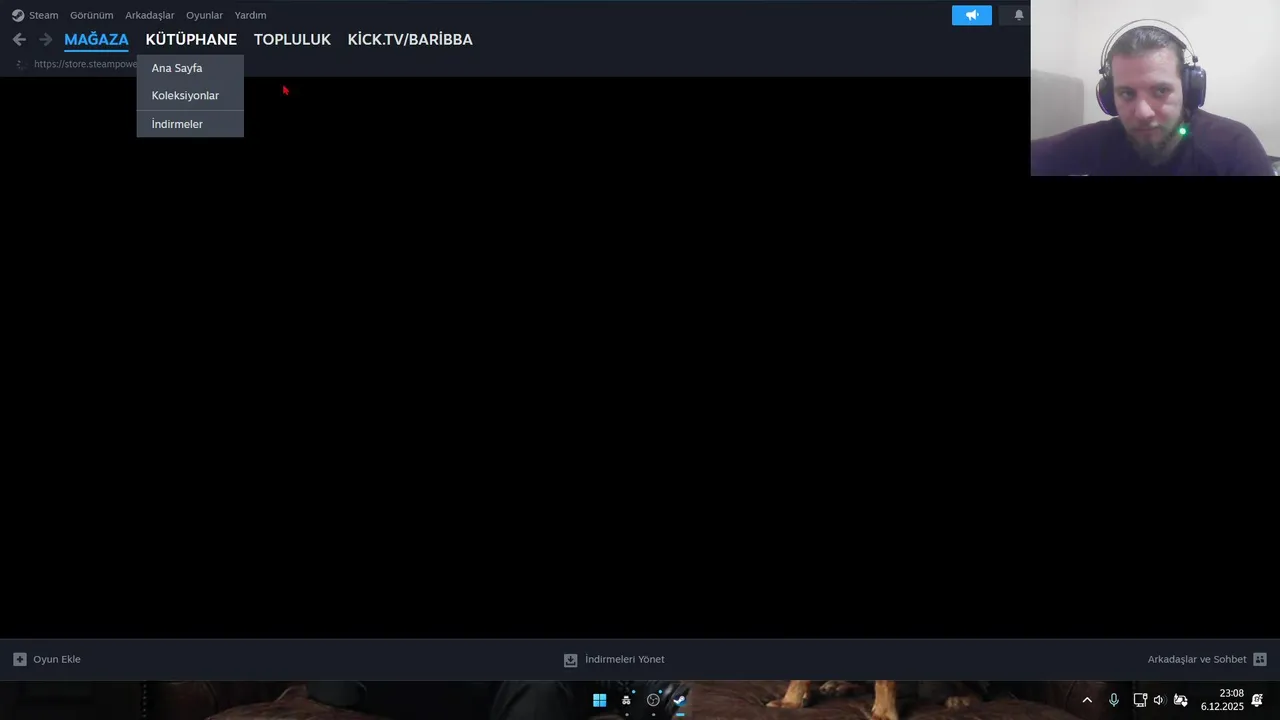This screenshot has width=1280, height=720.
Task: Open the network tray icon
Action: coord(1140,700)
